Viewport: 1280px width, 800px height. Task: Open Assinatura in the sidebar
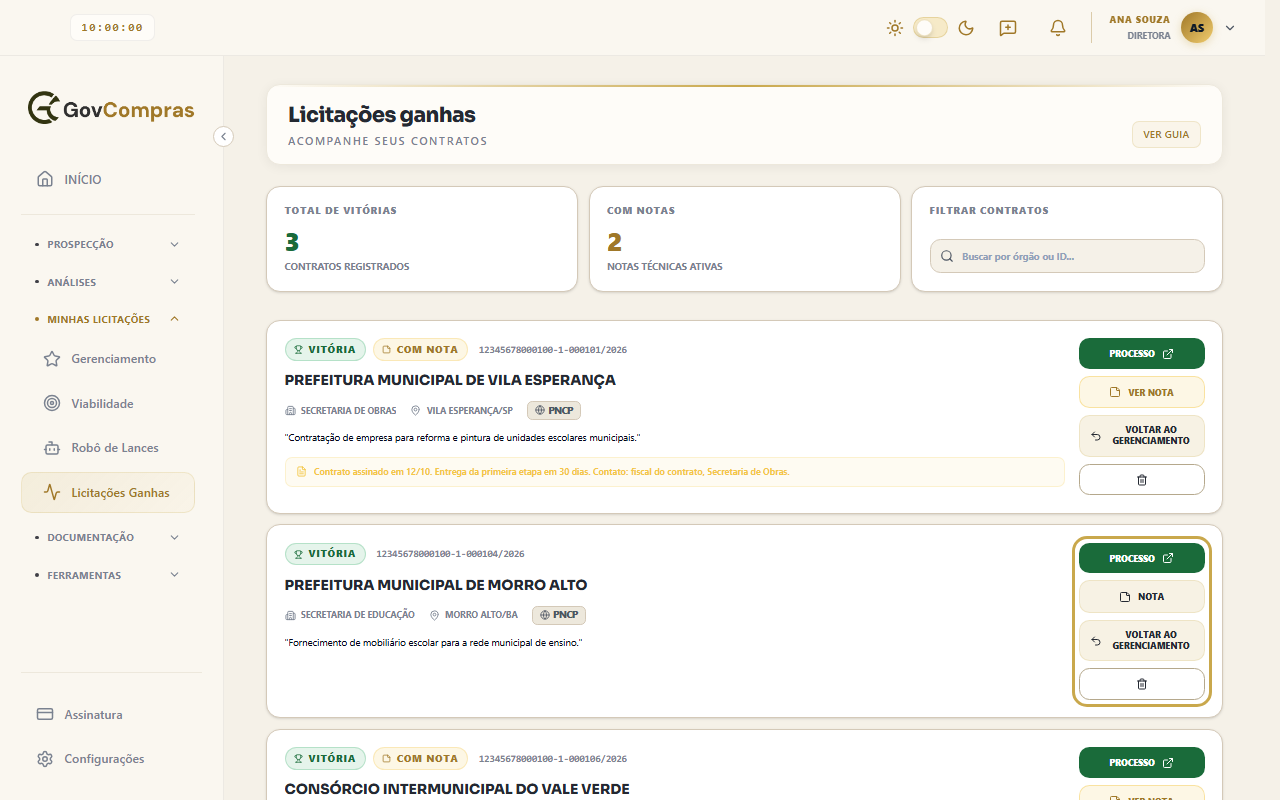tap(108, 715)
